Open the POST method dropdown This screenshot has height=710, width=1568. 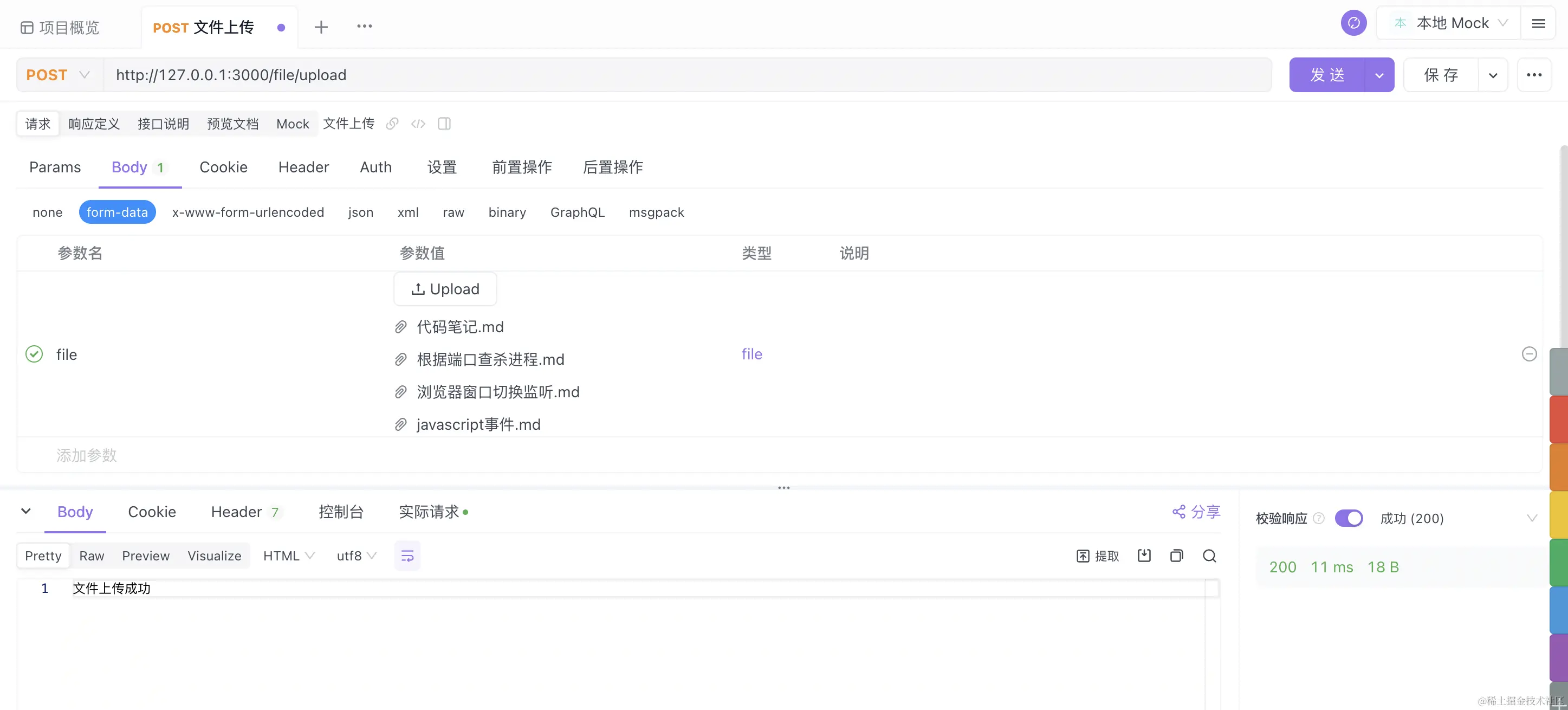(x=59, y=75)
